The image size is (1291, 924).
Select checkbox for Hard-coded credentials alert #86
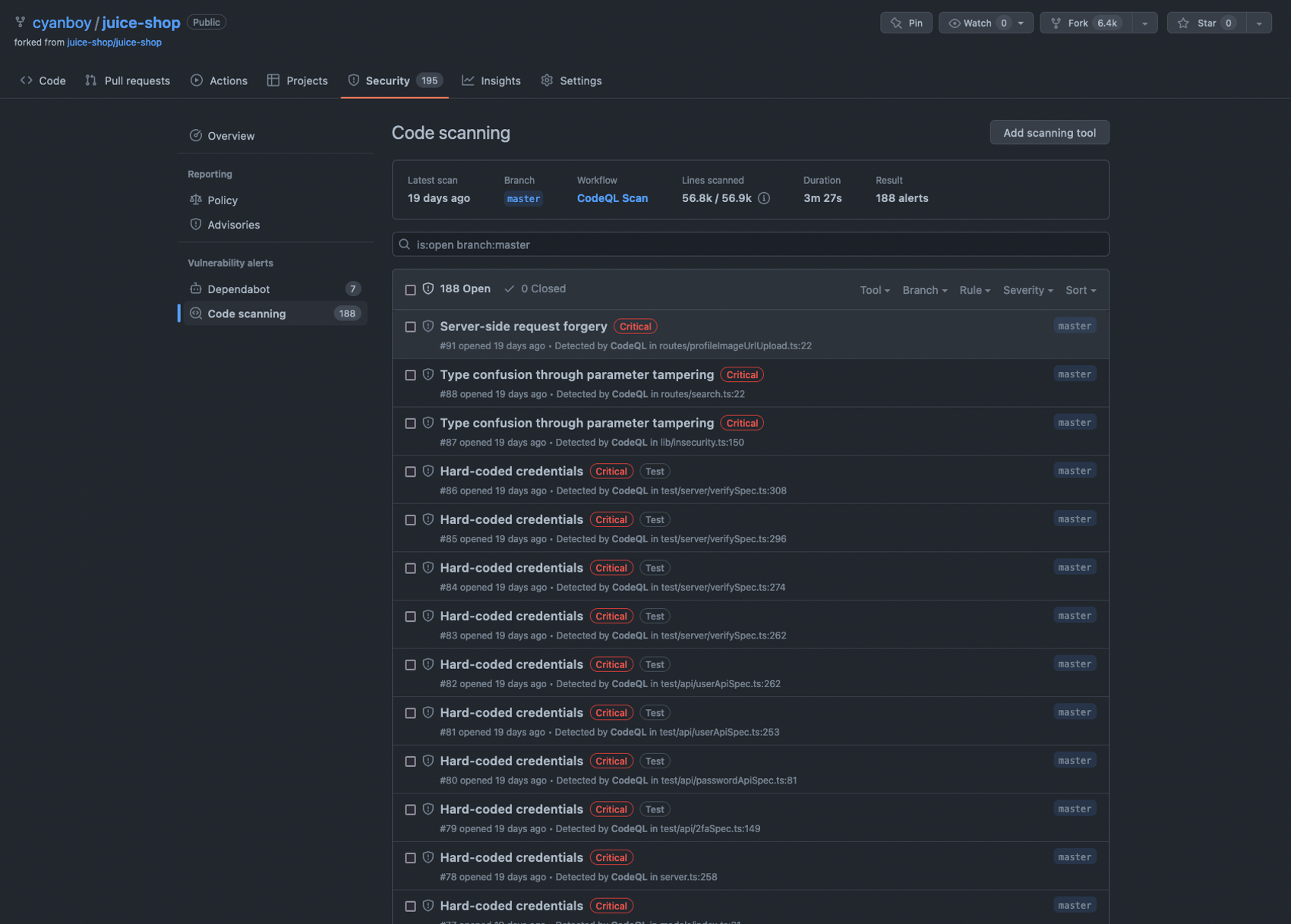click(x=410, y=471)
